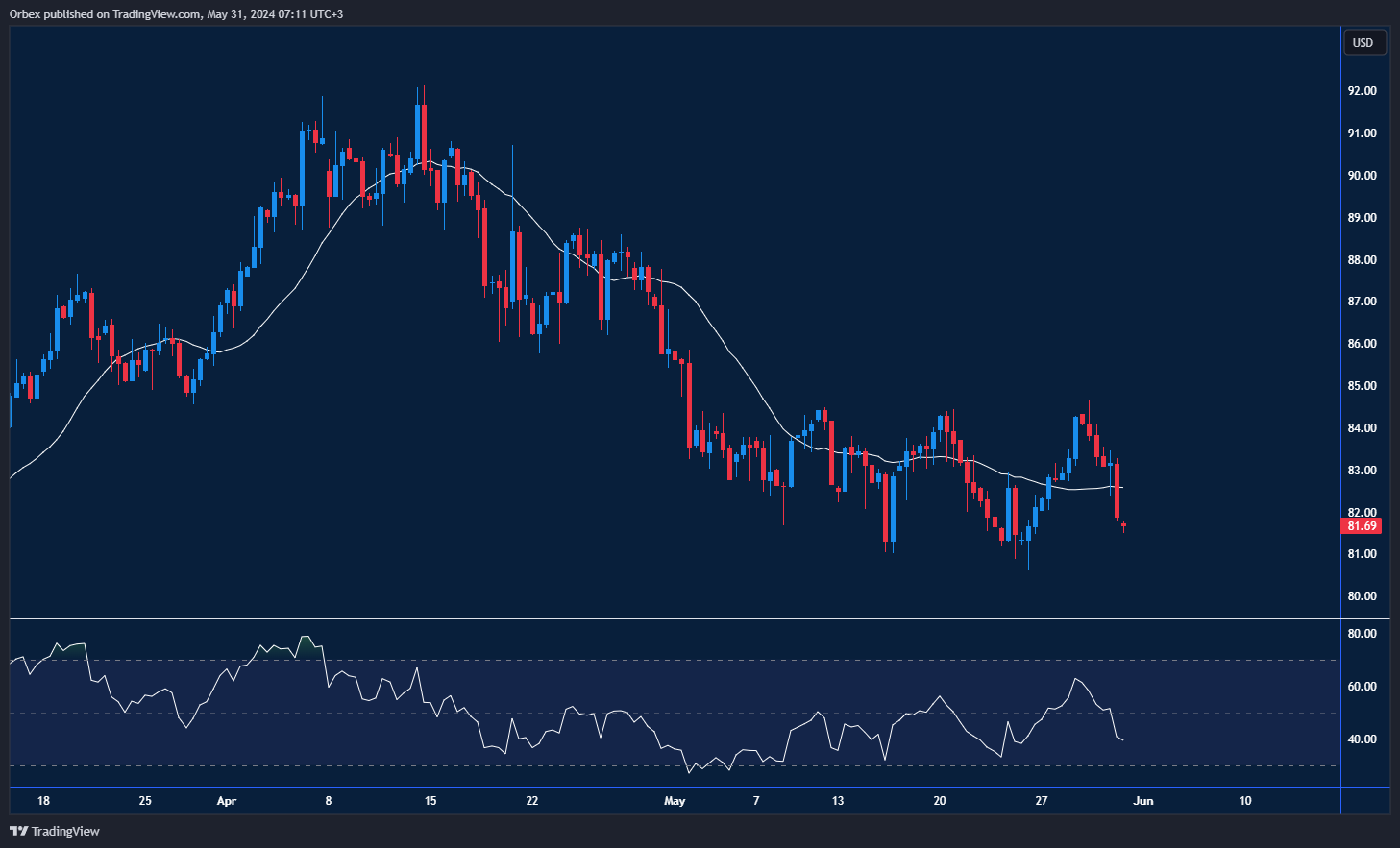Click the 18 date label on time axis
The height and width of the screenshot is (848, 1400).
pyautogui.click(x=43, y=801)
